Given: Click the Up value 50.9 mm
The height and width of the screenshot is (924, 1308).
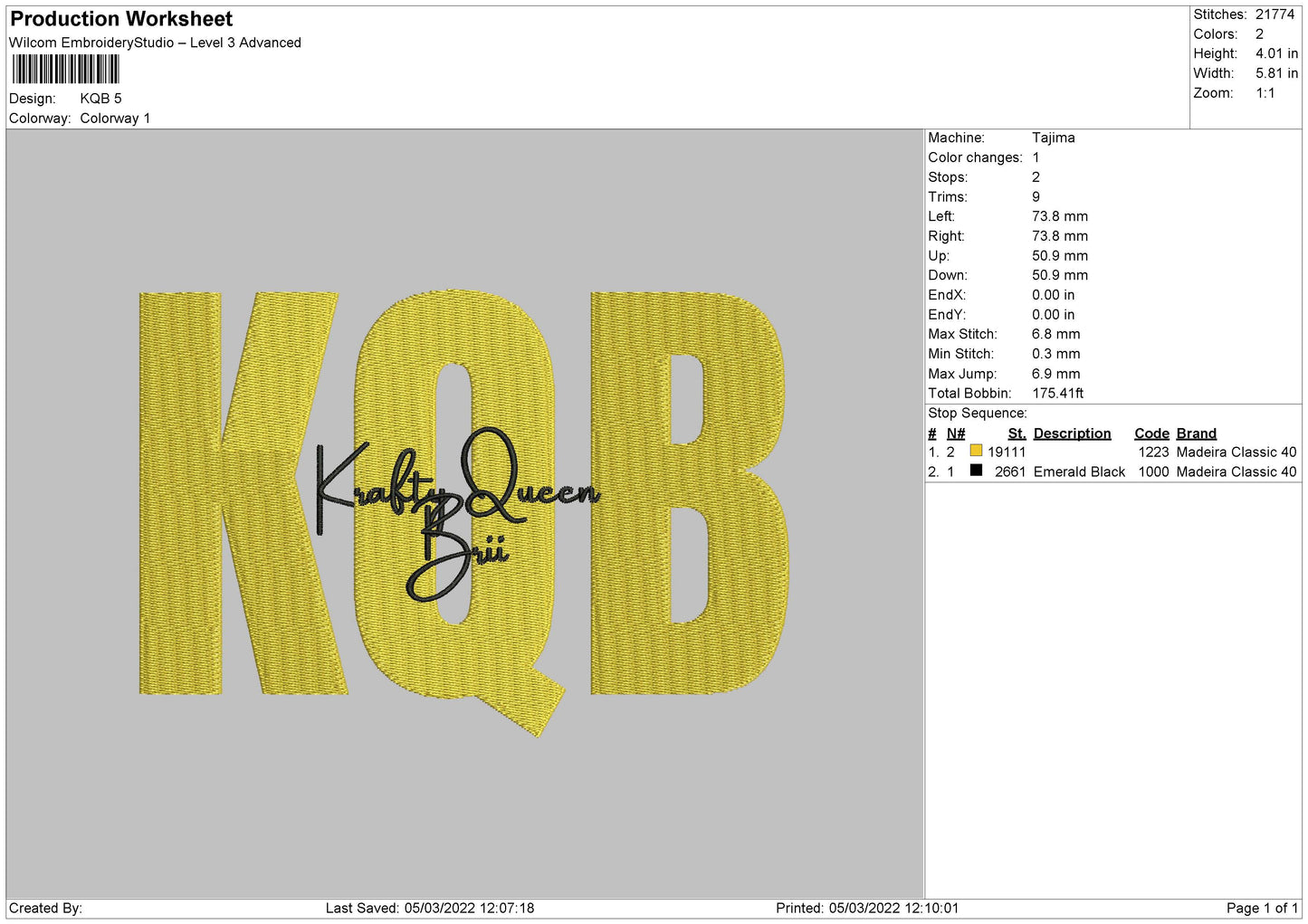Looking at the screenshot, I should click(1060, 256).
